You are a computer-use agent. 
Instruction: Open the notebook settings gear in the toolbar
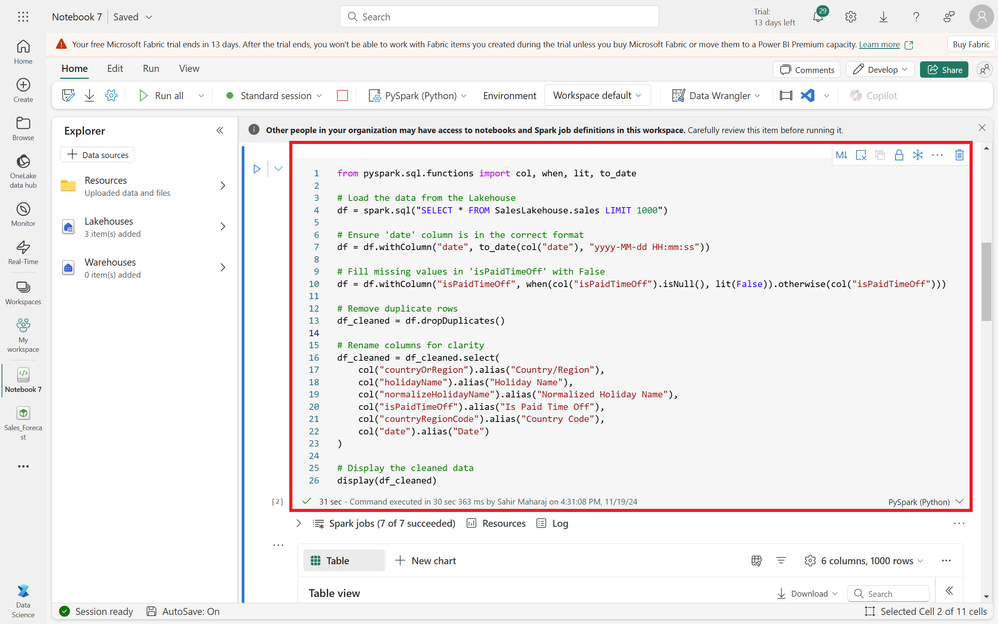point(111,96)
